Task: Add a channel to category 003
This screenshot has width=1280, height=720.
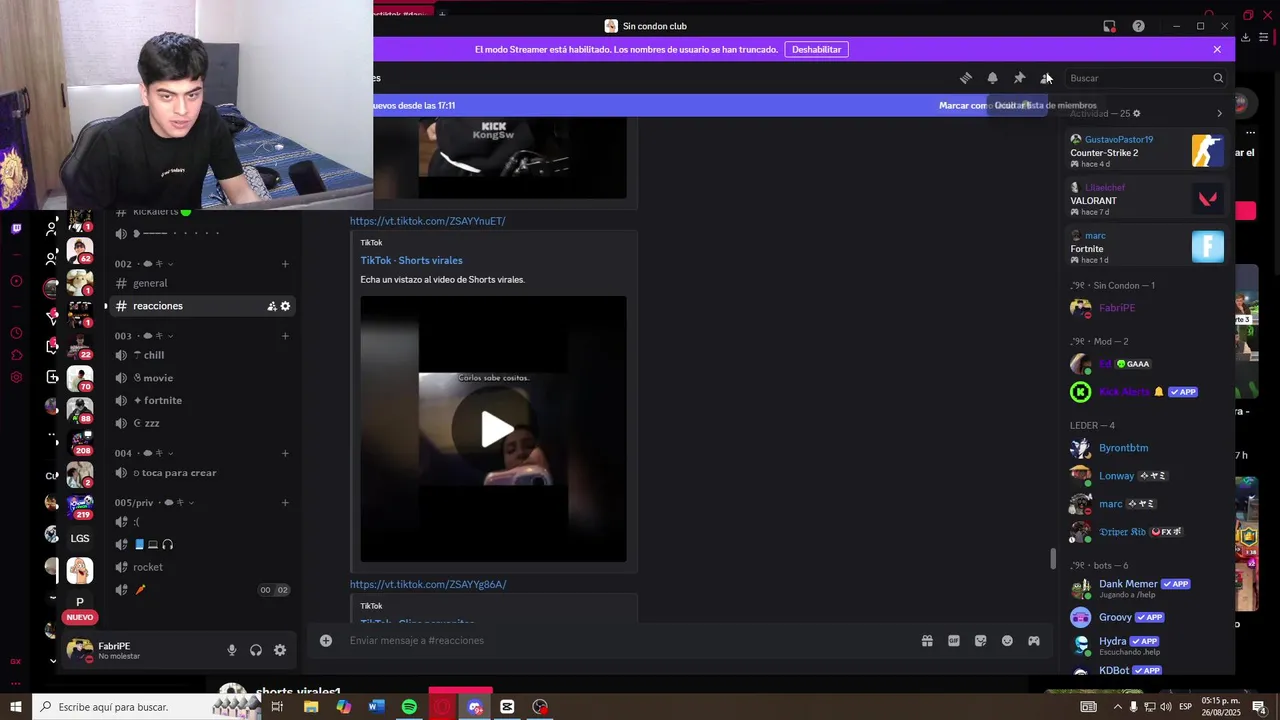Action: pyautogui.click(x=285, y=336)
